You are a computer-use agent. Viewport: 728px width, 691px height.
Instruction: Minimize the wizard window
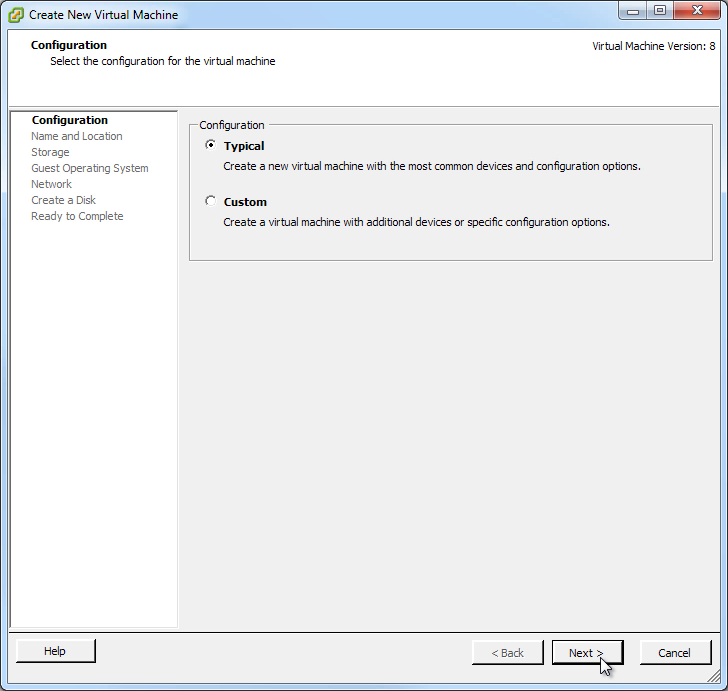coord(632,11)
